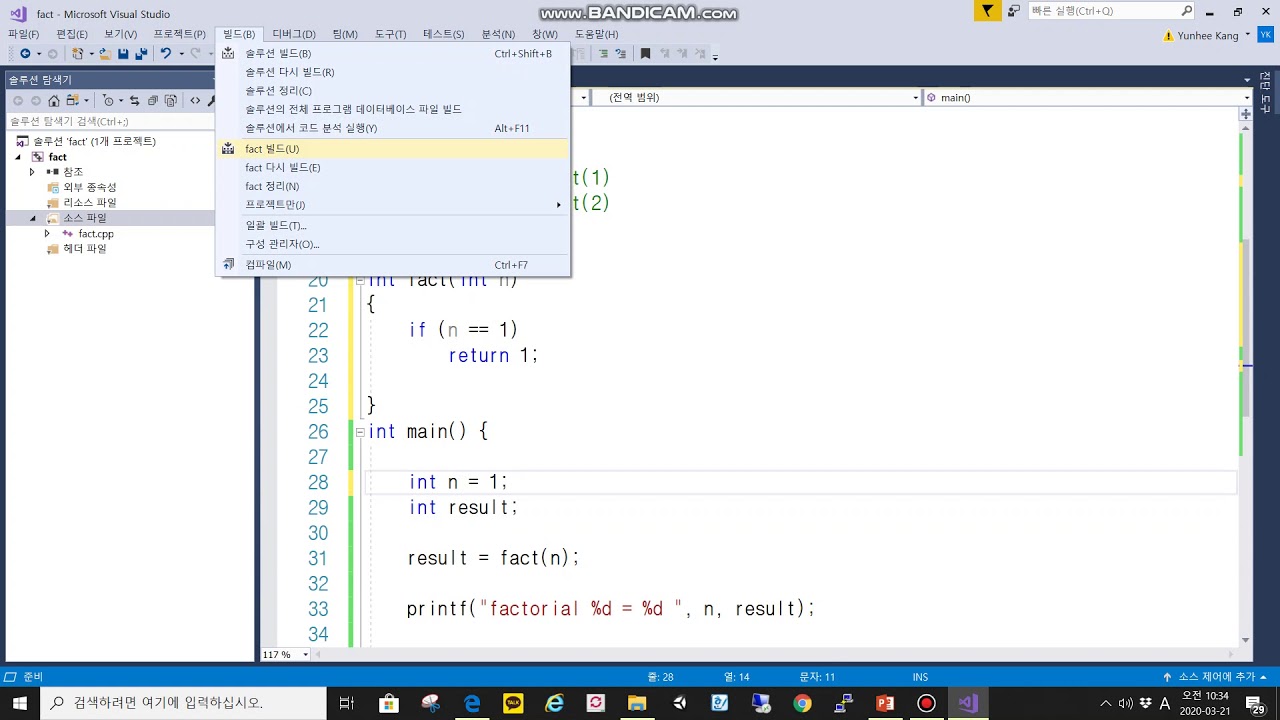Image resolution: width=1280 pixels, height=720 pixels.
Task: Open Google Chrome from the taskbar
Action: (802, 703)
